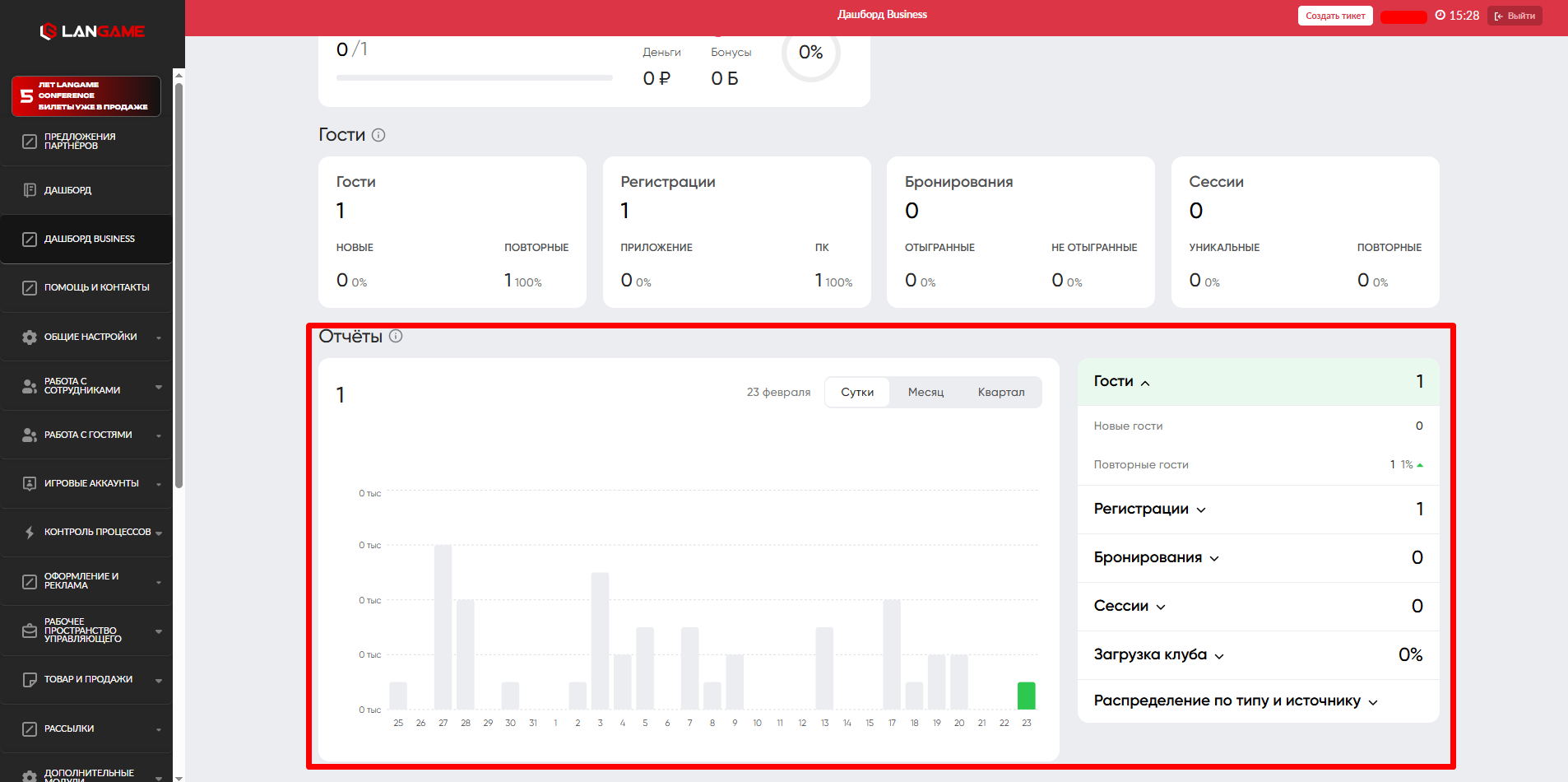Switch report period to Сутки
The height and width of the screenshot is (782, 1568).
point(856,392)
